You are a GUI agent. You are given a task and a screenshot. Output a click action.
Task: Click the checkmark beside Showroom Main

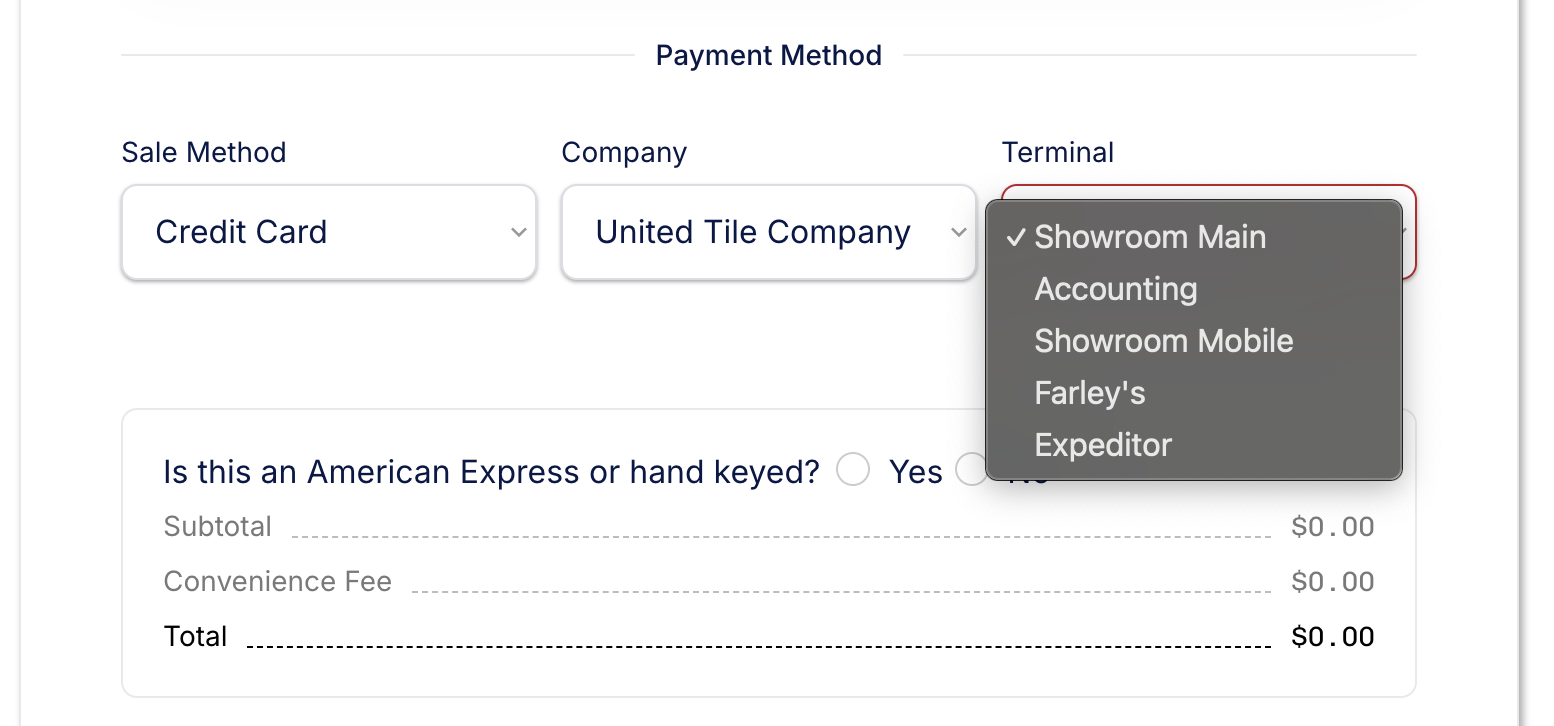[x=1016, y=237]
